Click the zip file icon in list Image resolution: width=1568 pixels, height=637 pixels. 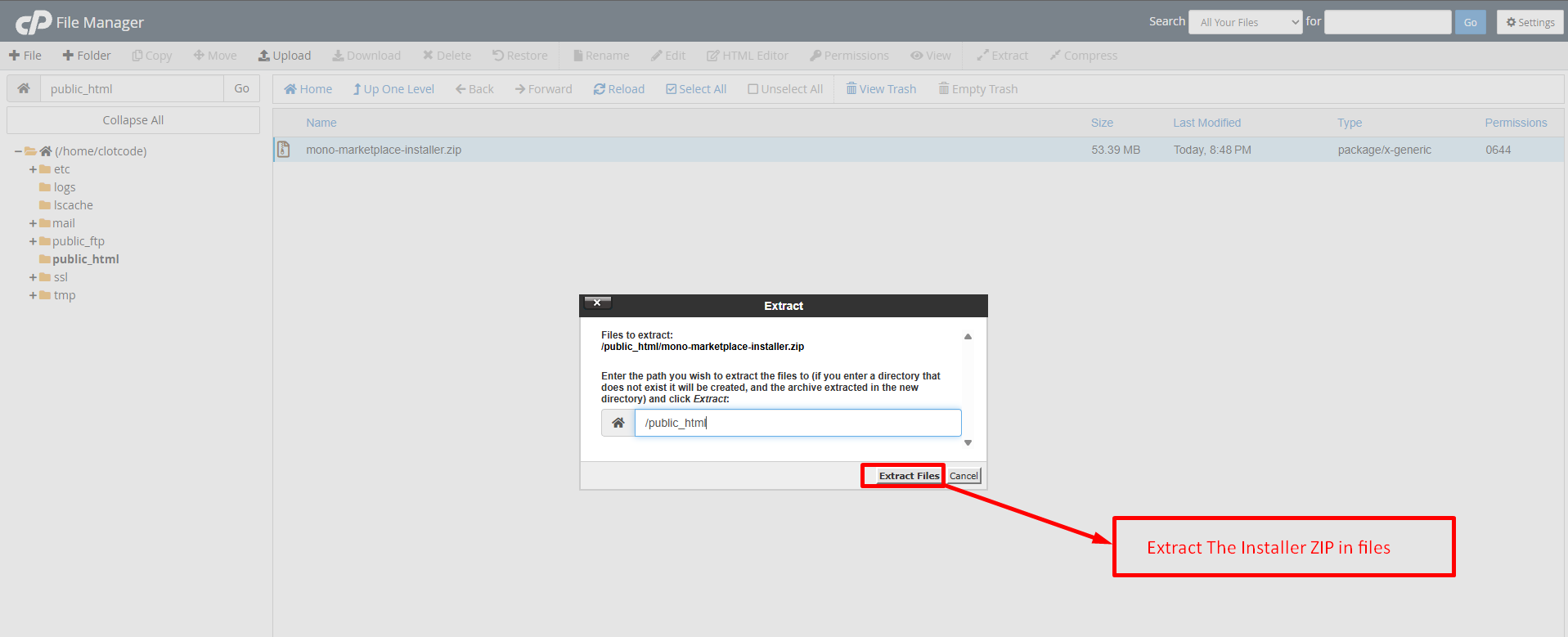tap(284, 150)
